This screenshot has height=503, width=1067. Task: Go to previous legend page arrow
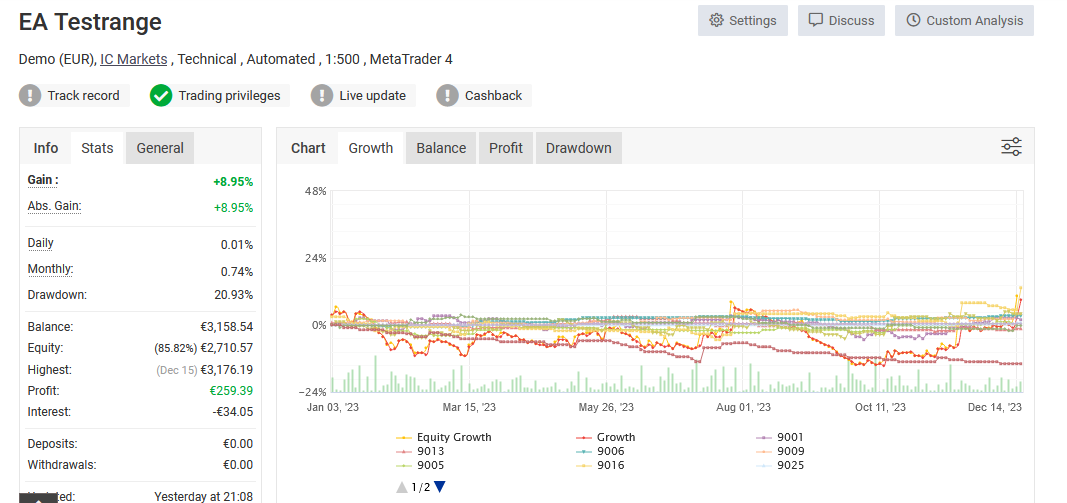click(402, 487)
